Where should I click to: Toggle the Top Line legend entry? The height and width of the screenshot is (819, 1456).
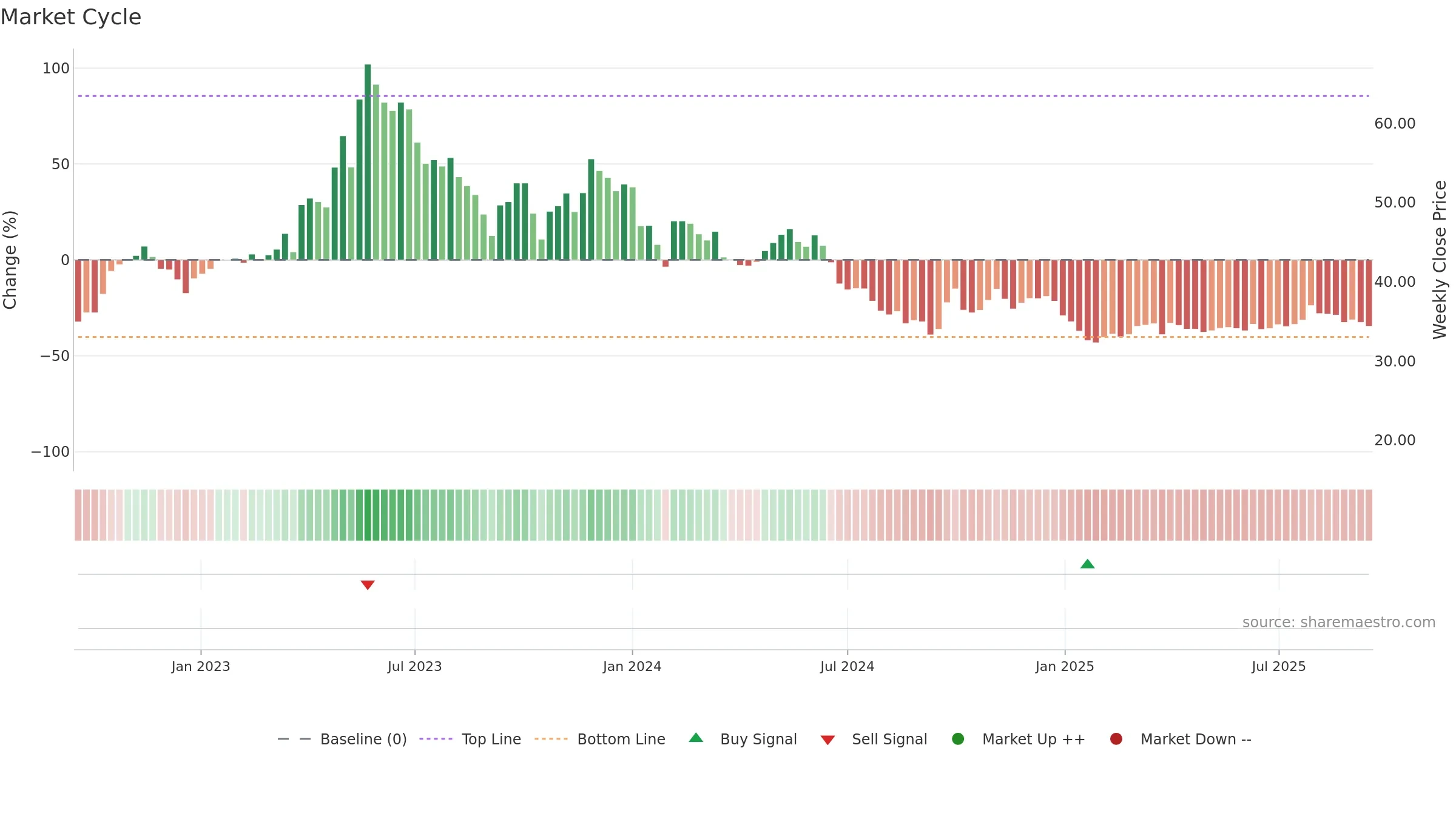click(x=470, y=739)
